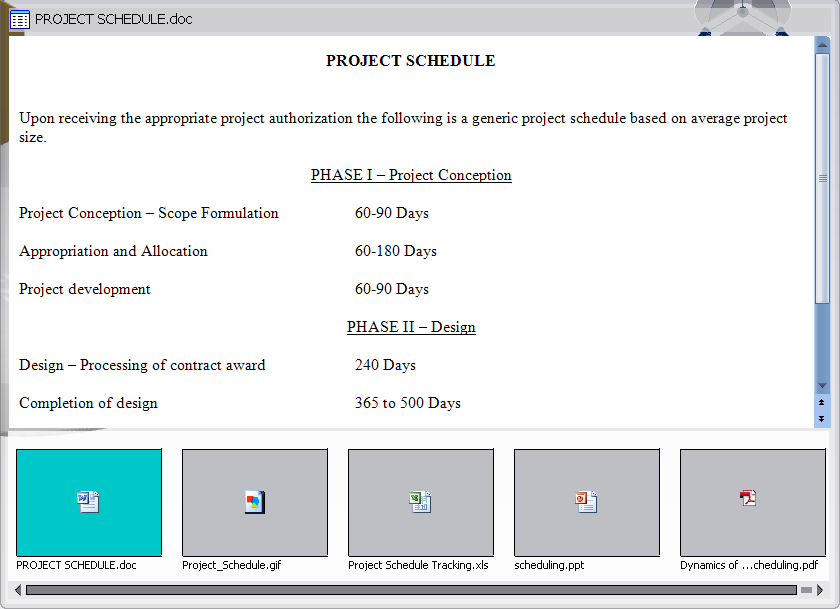Click the horizontal scrollbar left arrow

[x=18, y=590]
